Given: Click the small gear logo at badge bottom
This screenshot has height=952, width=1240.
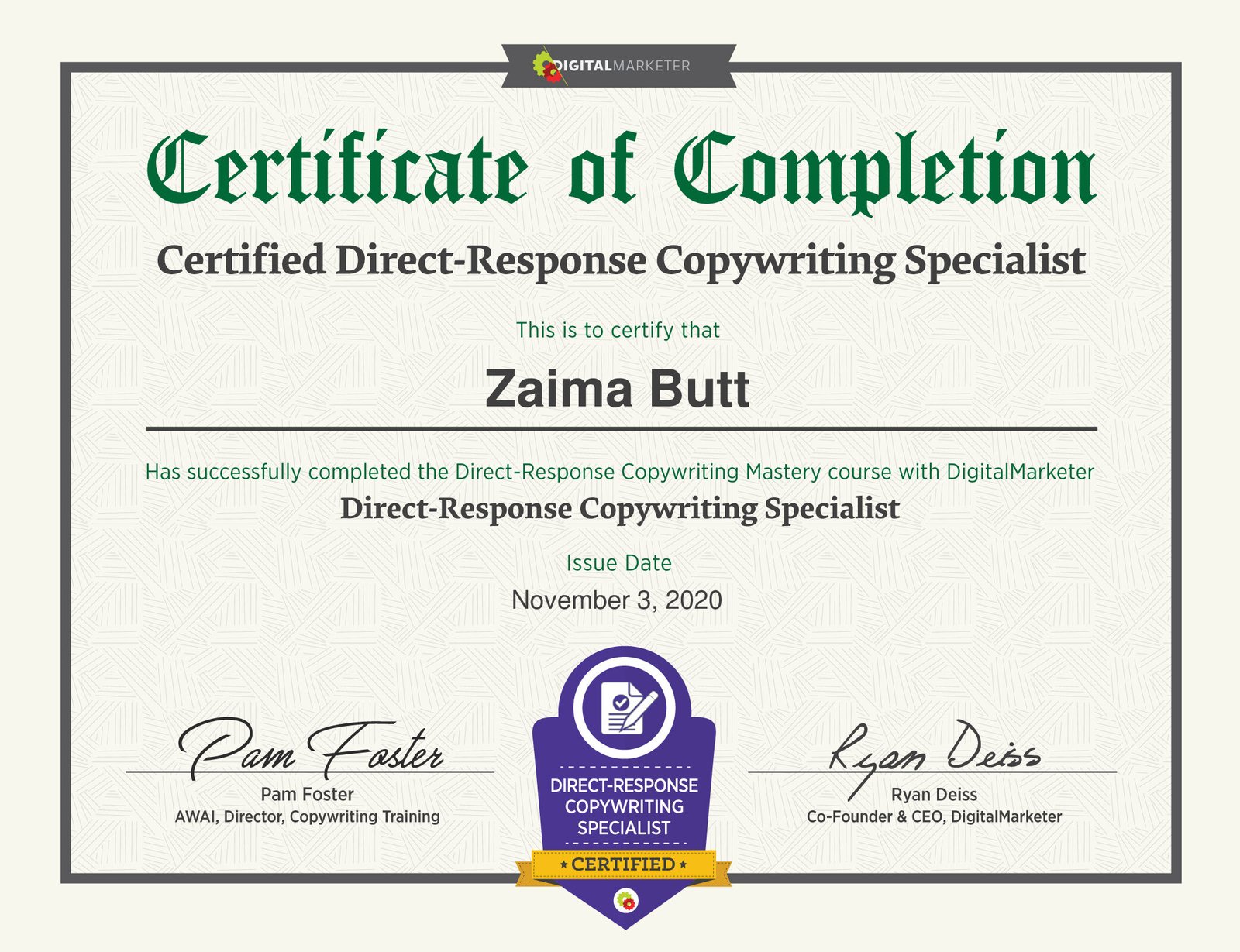Looking at the screenshot, I should point(625,901).
